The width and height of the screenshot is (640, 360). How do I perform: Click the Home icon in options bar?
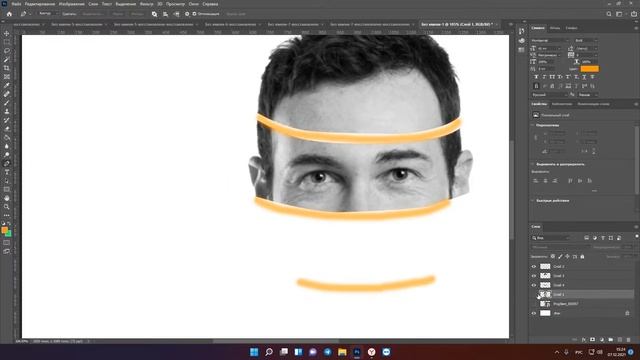(9, 14)
